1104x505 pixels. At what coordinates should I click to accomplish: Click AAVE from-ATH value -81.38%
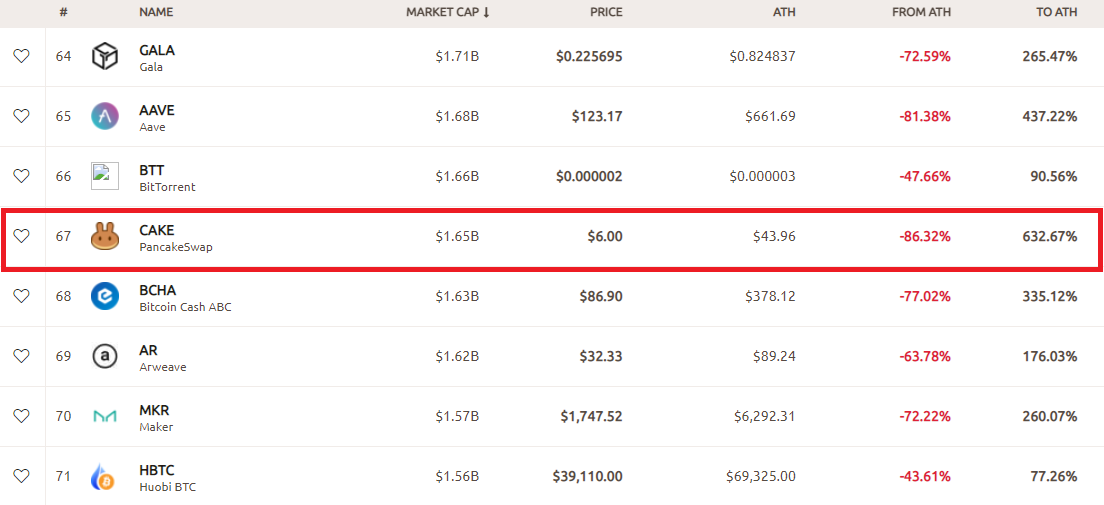(925, 116)
